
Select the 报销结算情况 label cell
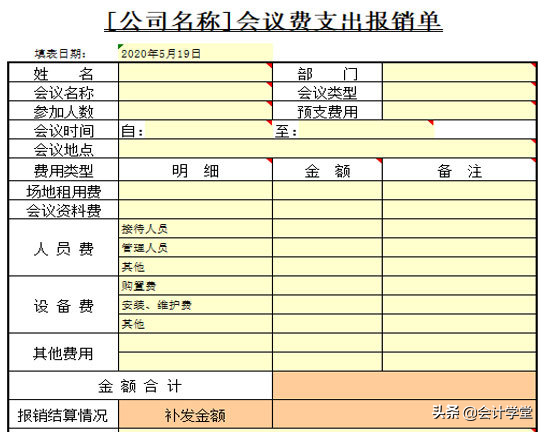[64, 414]
